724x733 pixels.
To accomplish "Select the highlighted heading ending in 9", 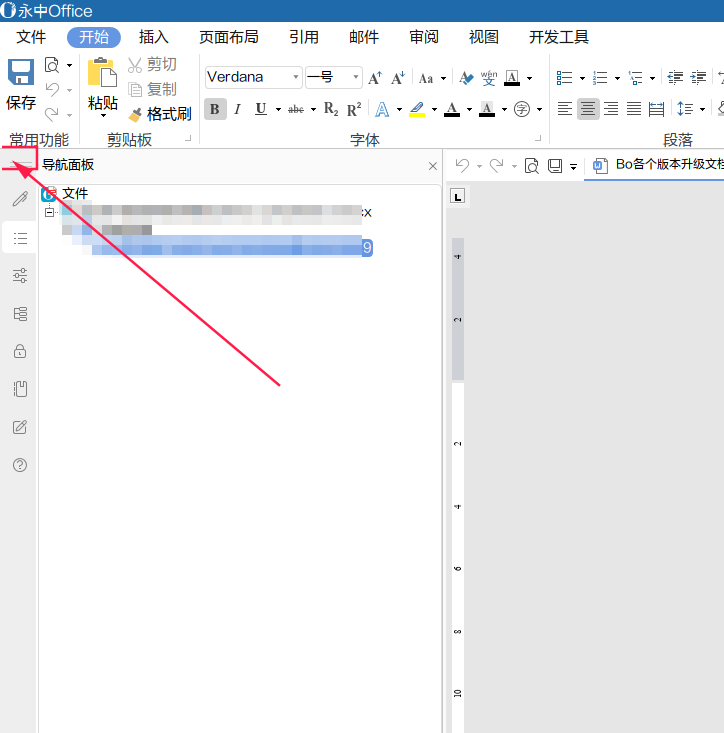I will [x=232, y=247].
